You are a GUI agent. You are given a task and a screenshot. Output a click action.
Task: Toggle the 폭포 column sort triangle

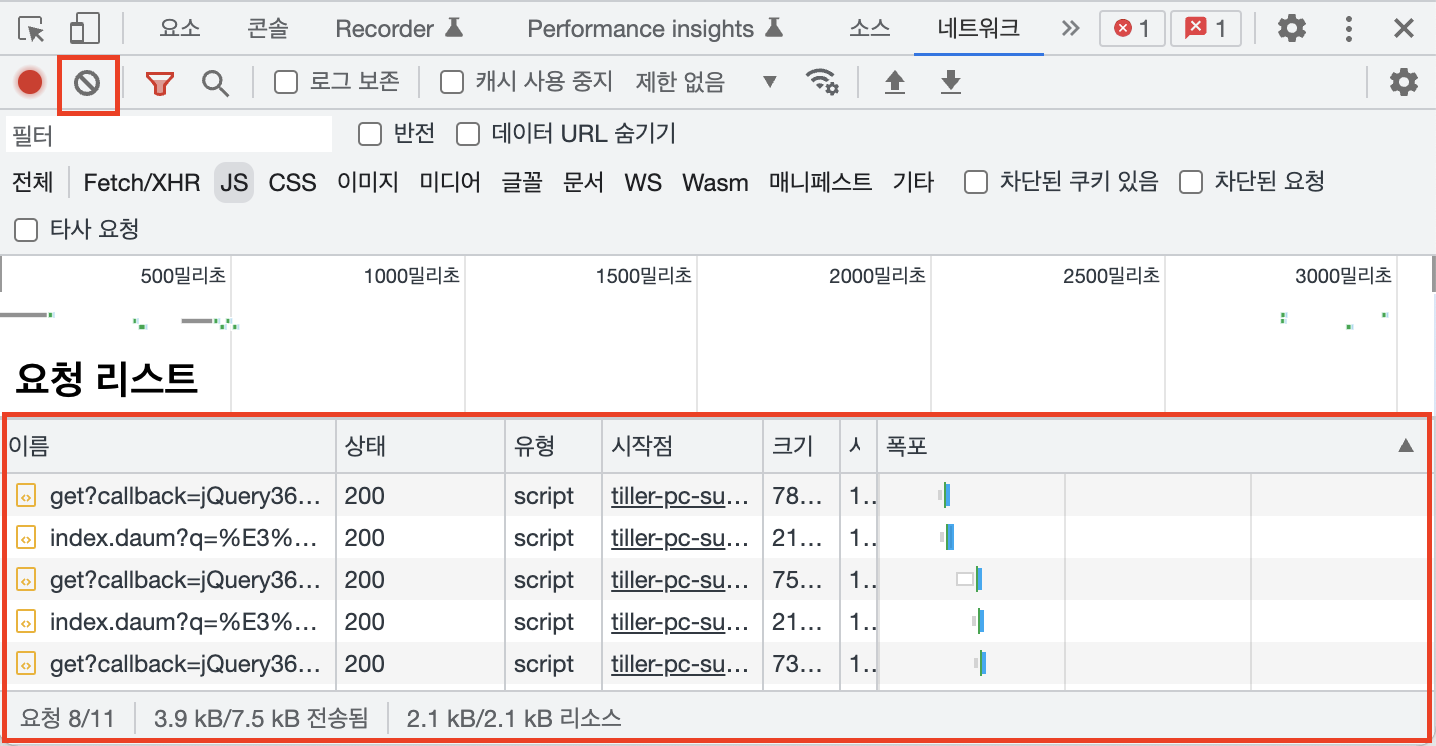click(x=1410, y=446)
